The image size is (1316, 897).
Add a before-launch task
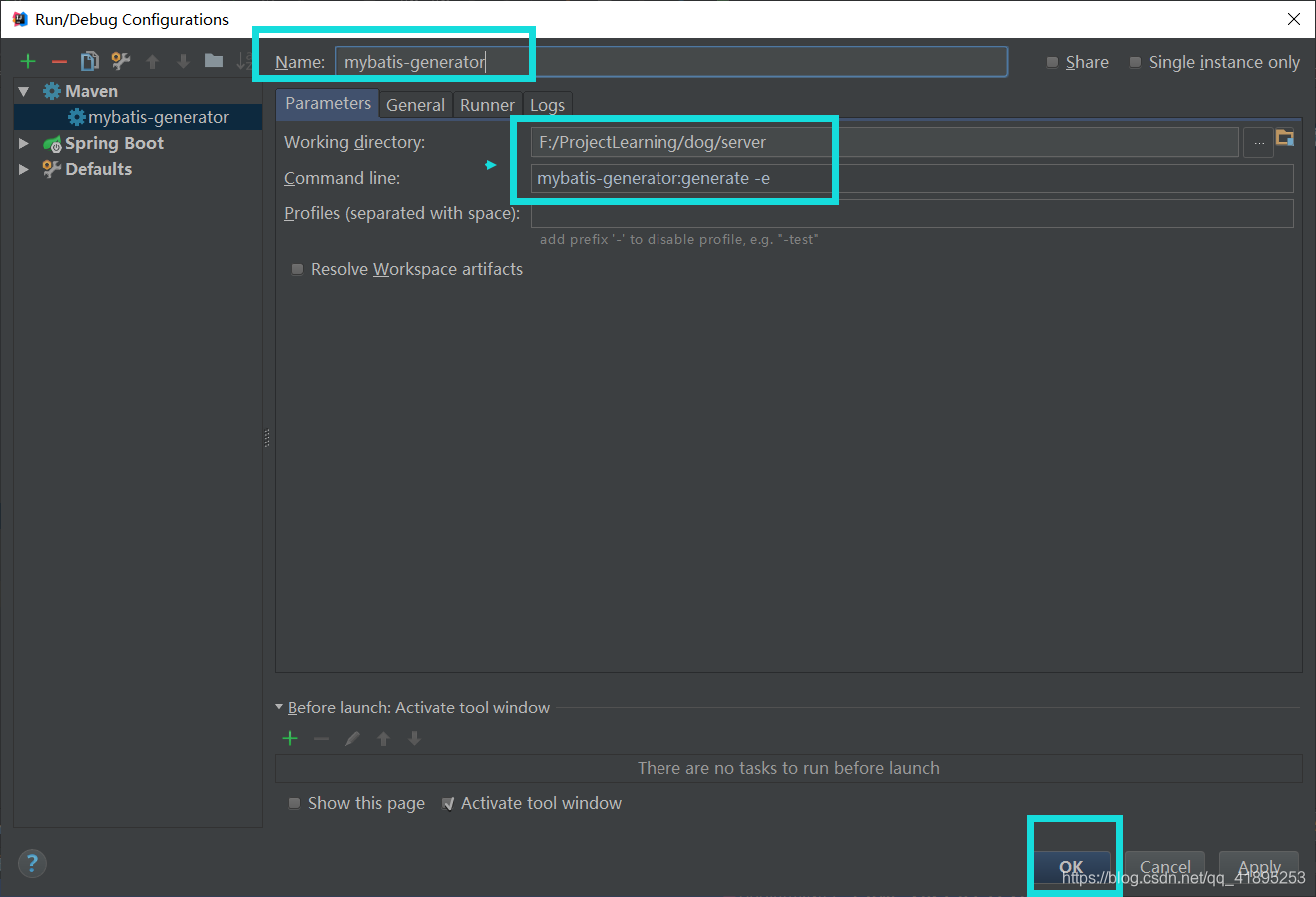(290, 738)
